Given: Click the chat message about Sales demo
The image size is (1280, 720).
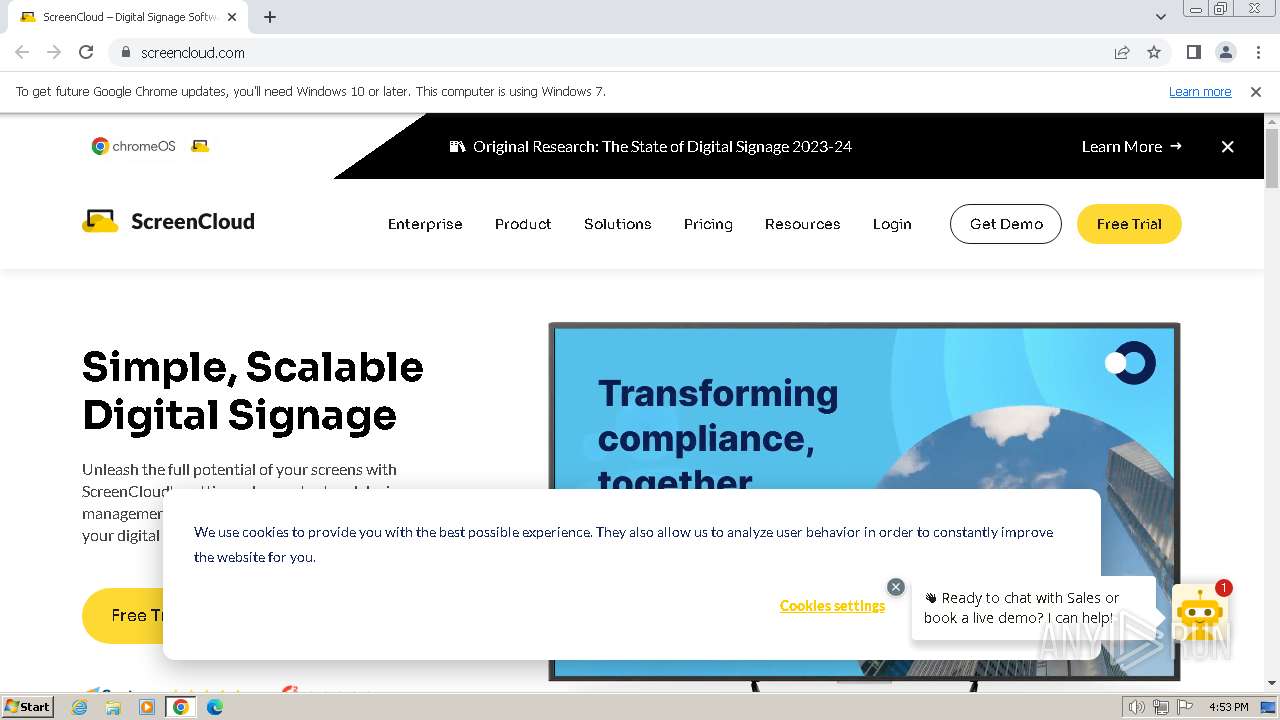Looking at the screenshot, I should pos(1034,608).
